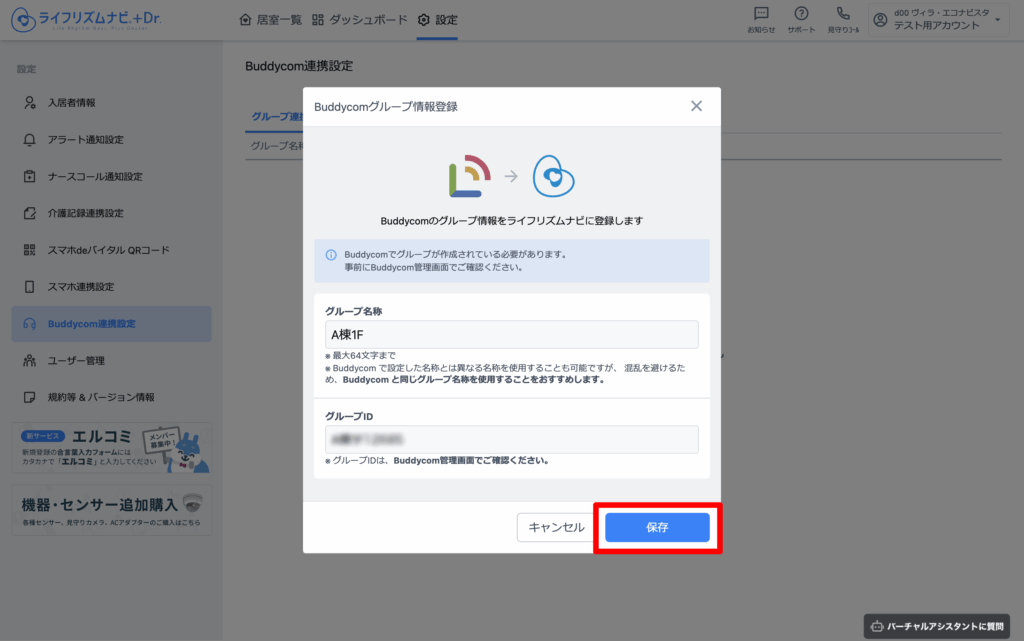Open スマホ連携設定 in sidebar
The image size is (1024, 641).
click(111, 287)
